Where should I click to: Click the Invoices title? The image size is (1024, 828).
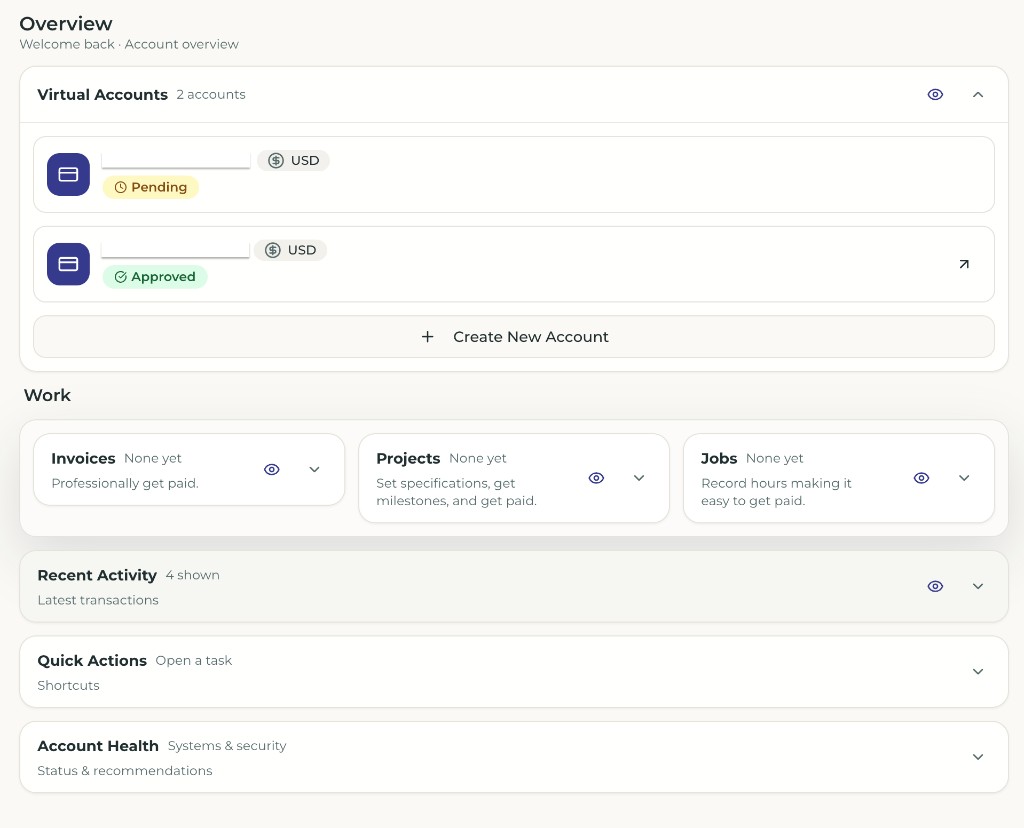click(83, 458)
